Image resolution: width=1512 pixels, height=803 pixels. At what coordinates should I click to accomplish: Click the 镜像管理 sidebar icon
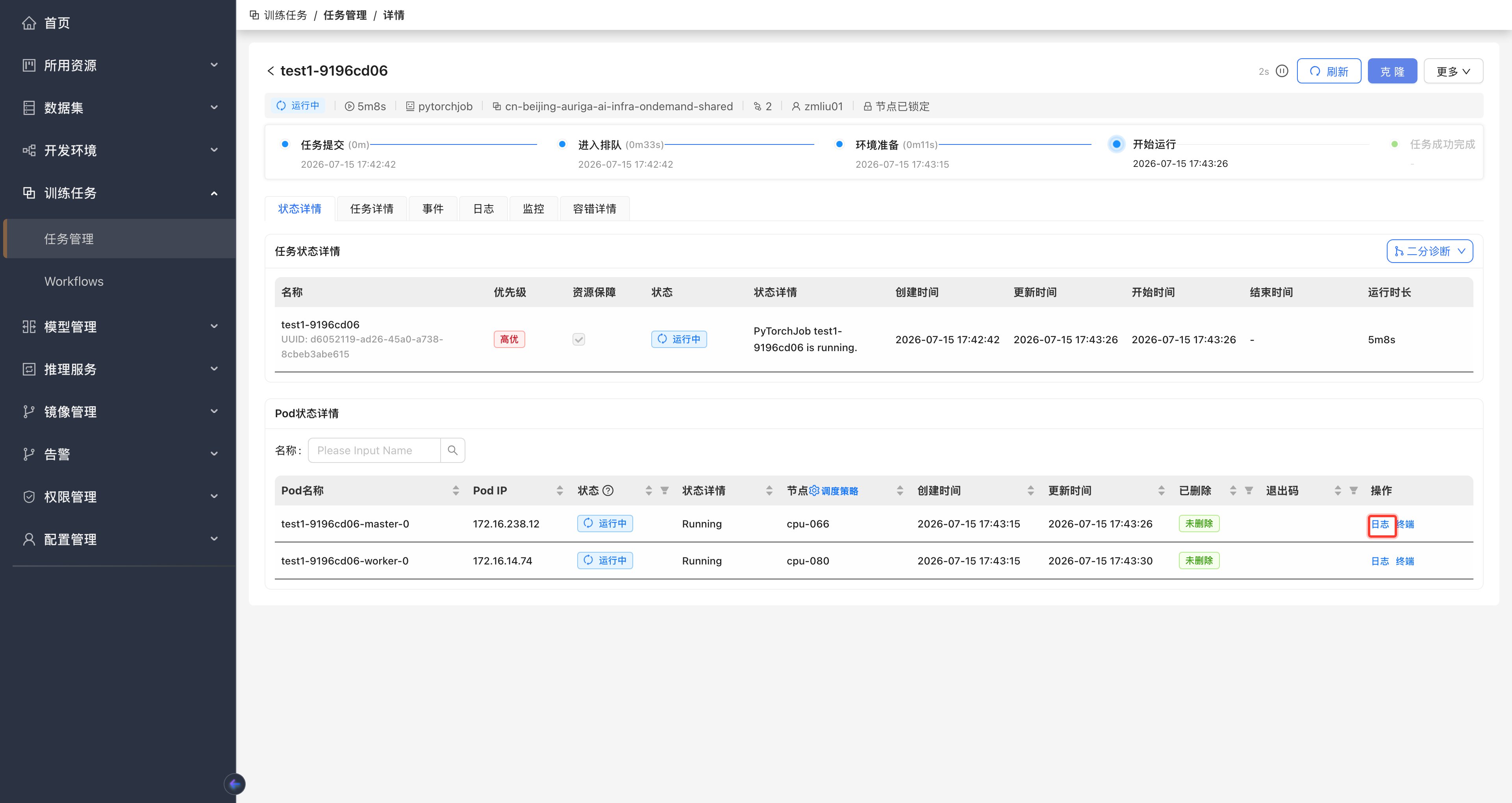click(29, 411)
